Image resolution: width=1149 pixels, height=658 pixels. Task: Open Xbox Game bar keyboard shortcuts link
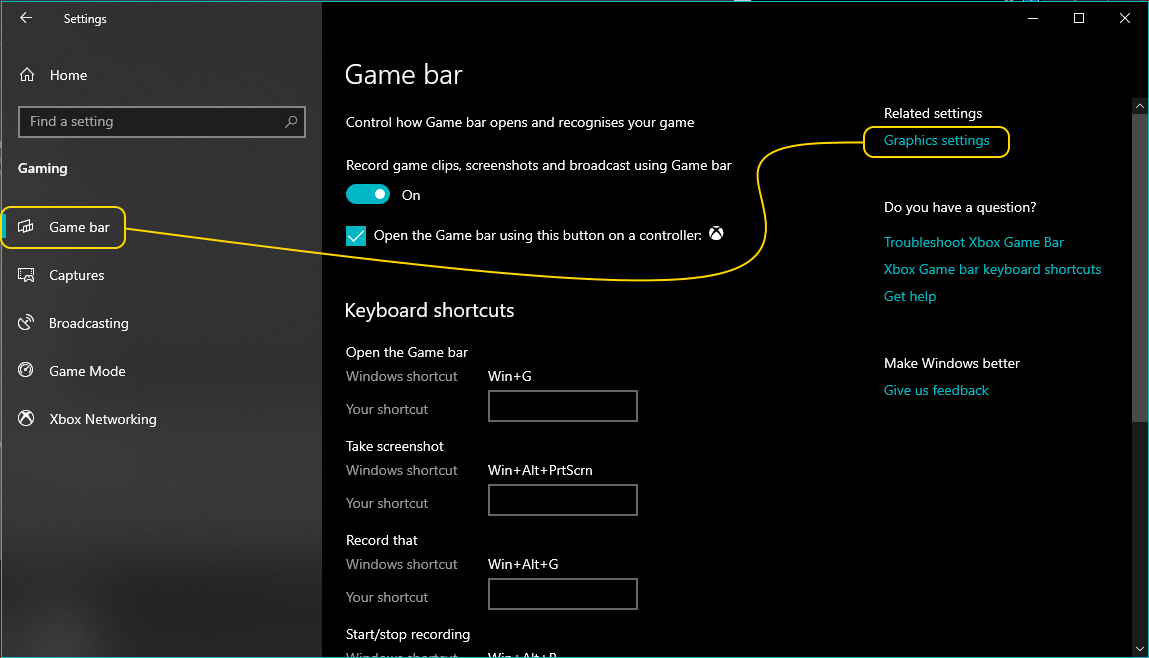tap(992, 270)
